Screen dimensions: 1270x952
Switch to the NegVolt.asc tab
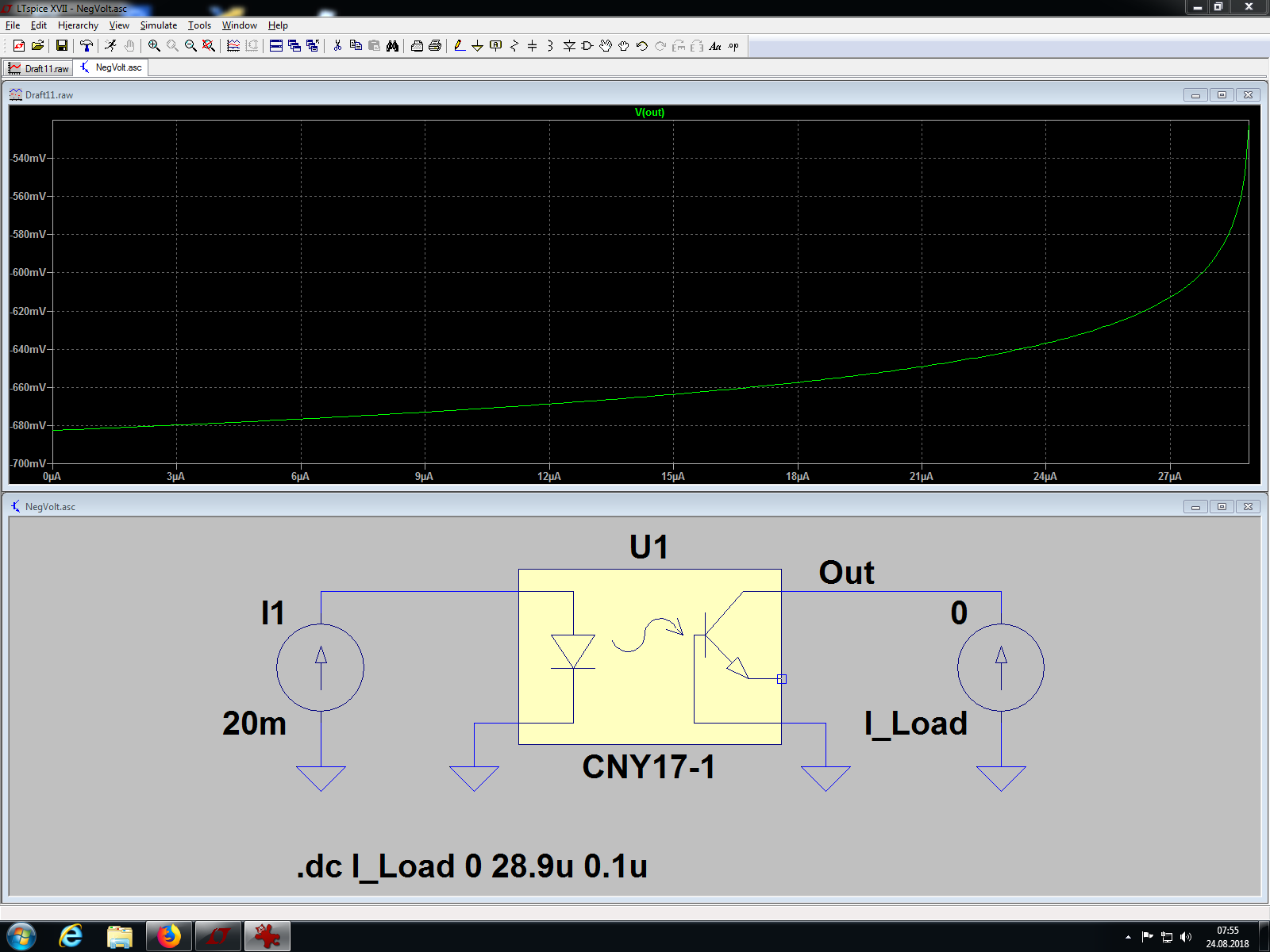pyautogui.click(x=111, y=67)
